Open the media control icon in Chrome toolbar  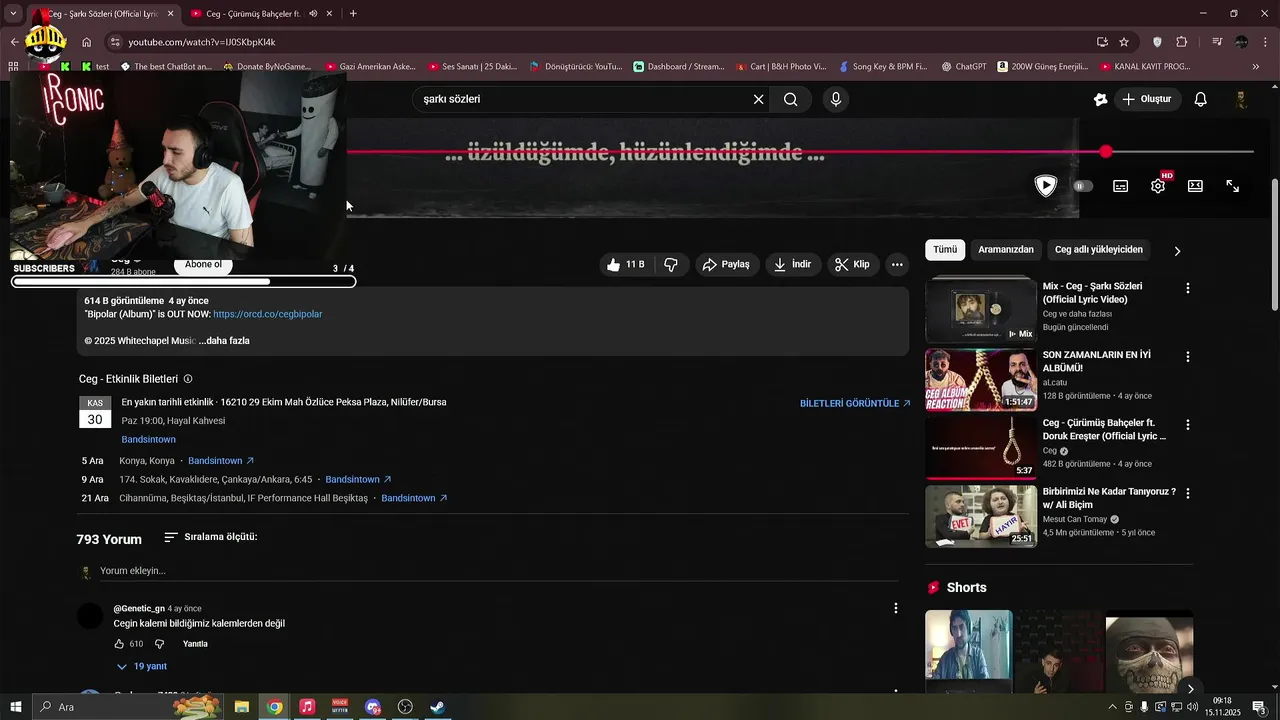pyautogui.click(x=1217, y=42)
